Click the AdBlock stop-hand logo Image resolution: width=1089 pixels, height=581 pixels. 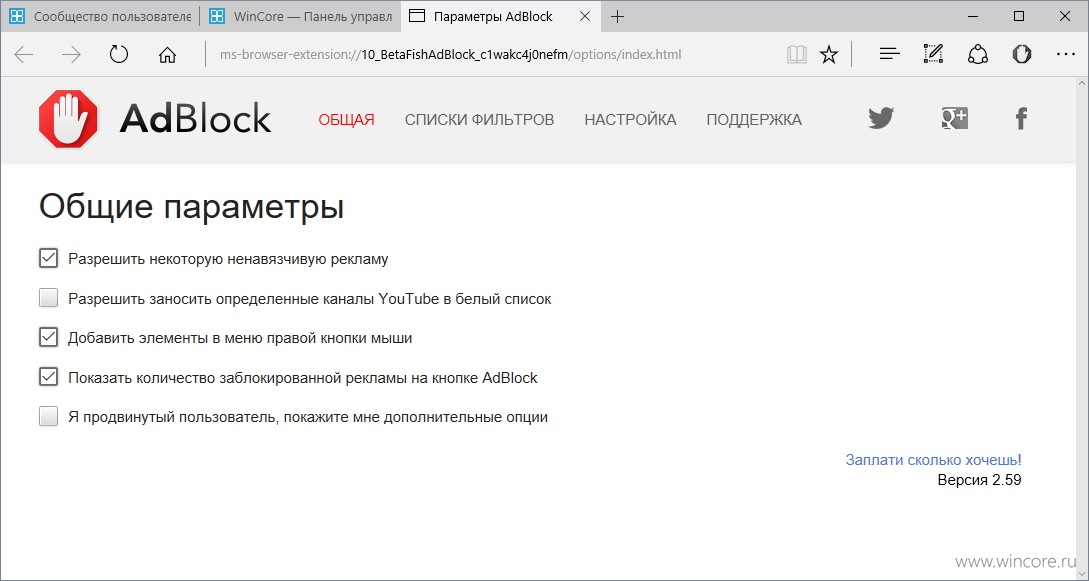coord(68,119)
